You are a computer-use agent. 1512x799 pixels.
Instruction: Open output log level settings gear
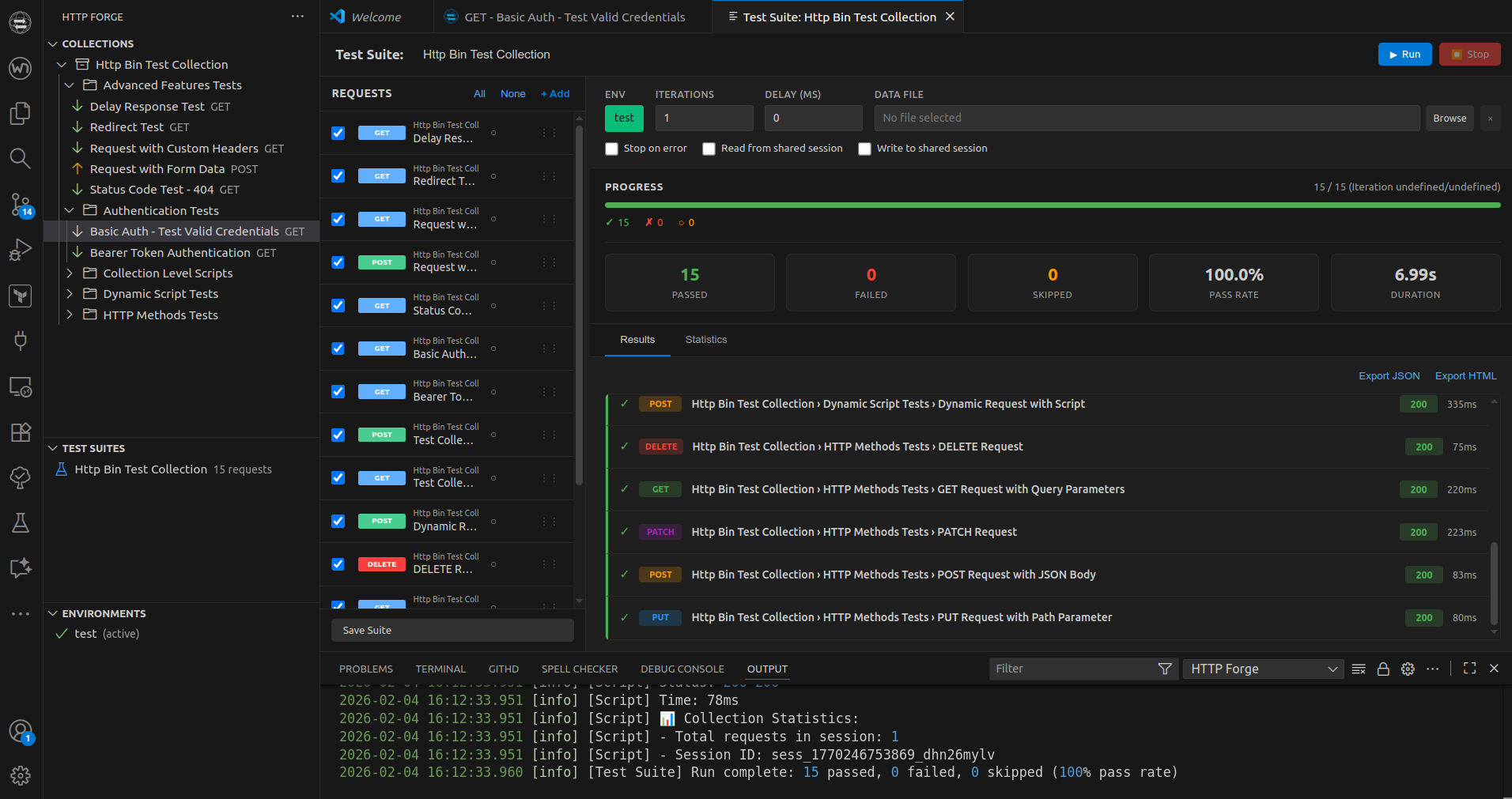pyautogui.click(x=1408, y=669)
